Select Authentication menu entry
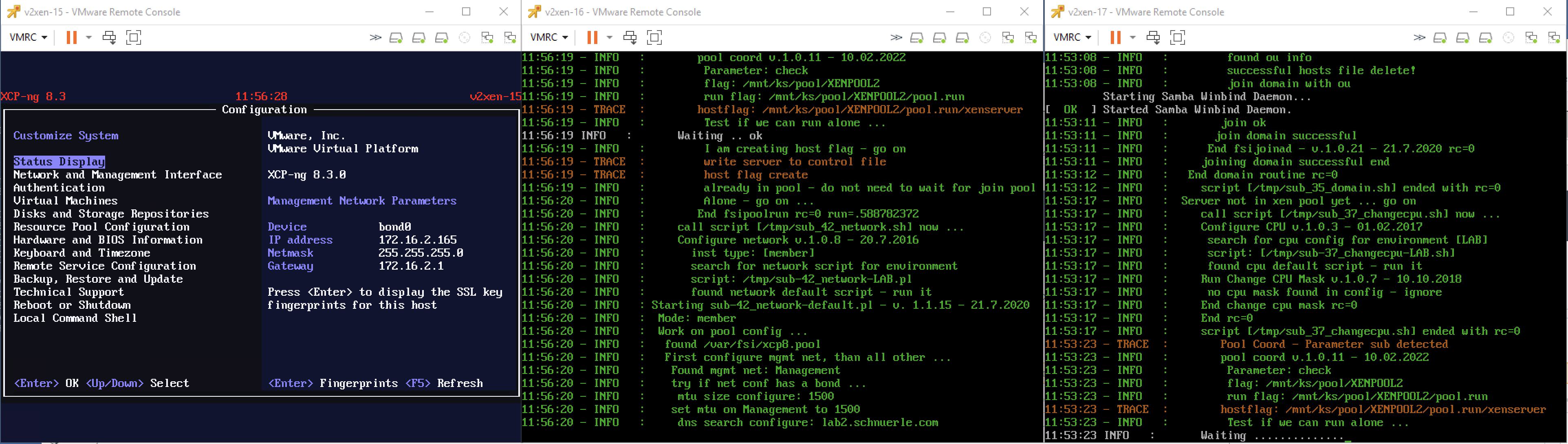The width and height of the screenshot is (1568, 444). pyautogui.click(x=59, y=188)
